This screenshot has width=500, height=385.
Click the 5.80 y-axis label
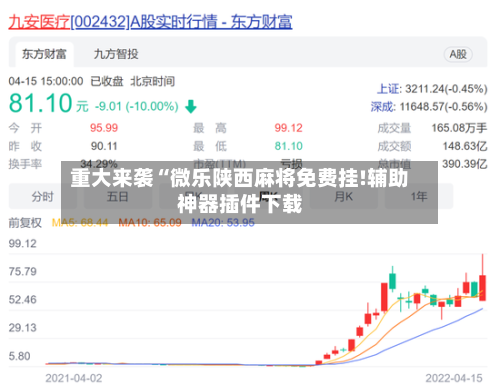19,356
